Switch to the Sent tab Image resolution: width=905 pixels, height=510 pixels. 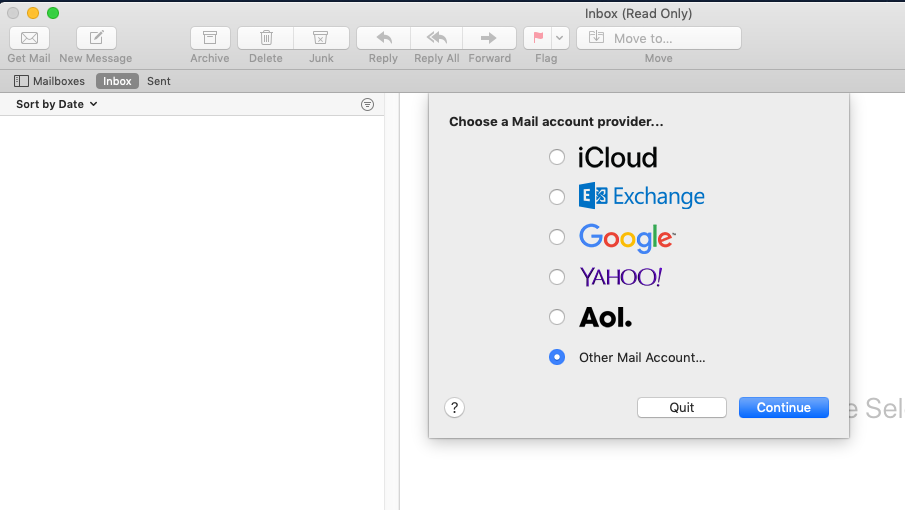coord(159,81)
